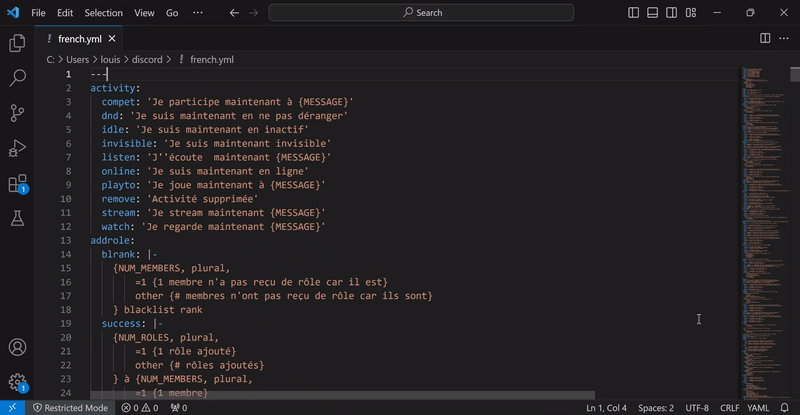Screen dimensions: 800x415
Task: Toggle the bottom panel layout icon
Action: 653,13
